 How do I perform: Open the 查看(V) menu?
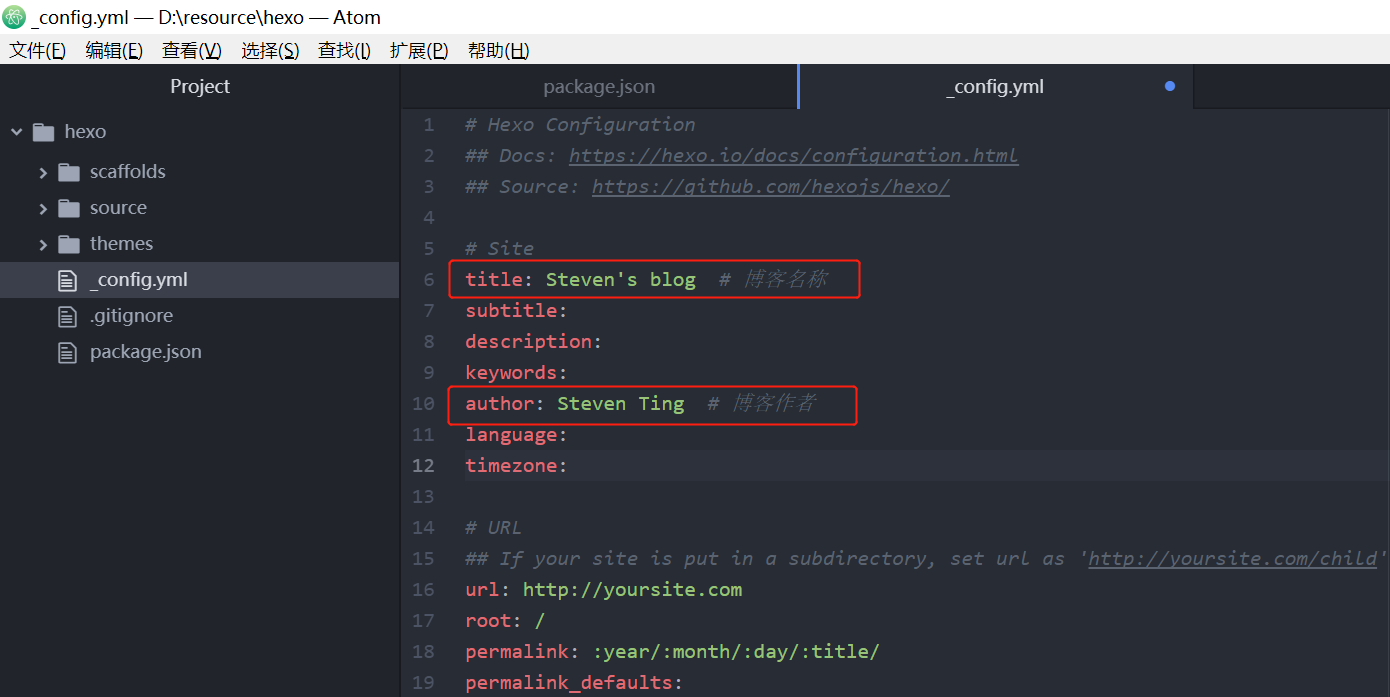click(192, 50)
